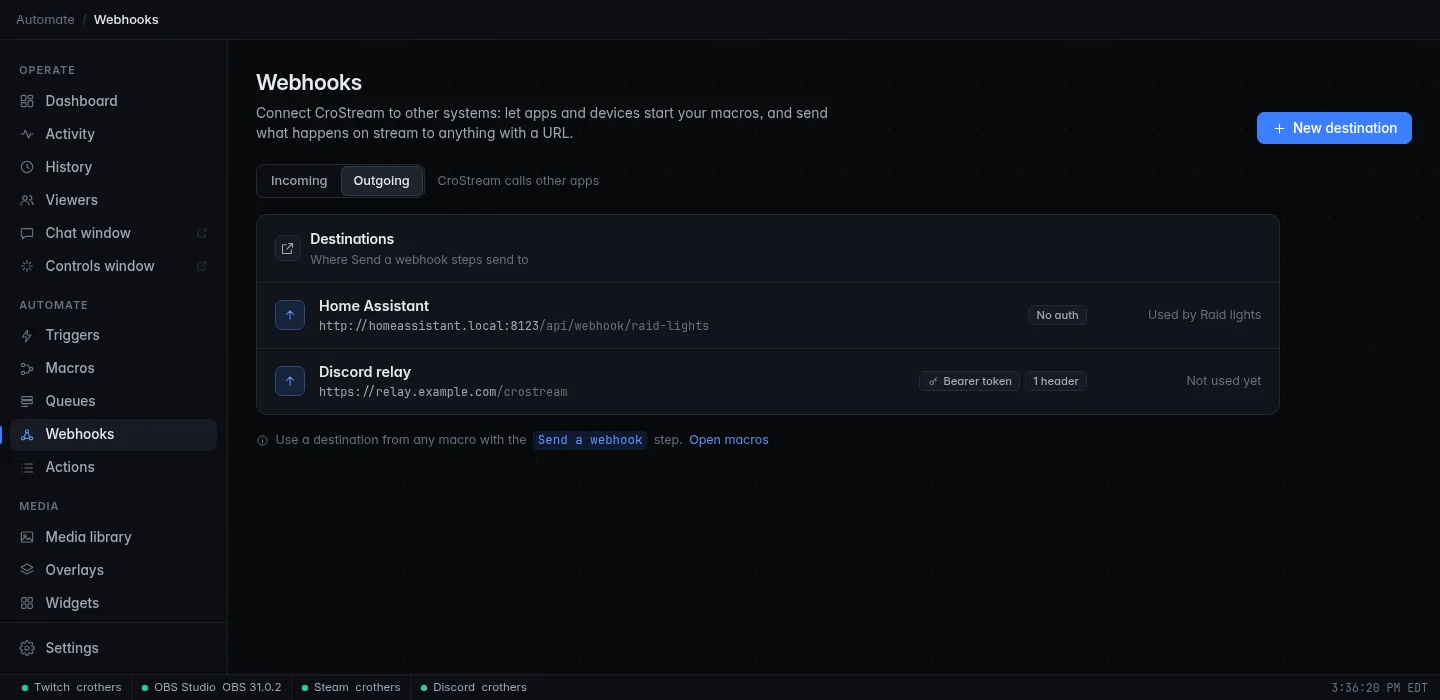The image size is (1440, 700).
Task: Click the Not used yet label
Action: pos(1224,381)
